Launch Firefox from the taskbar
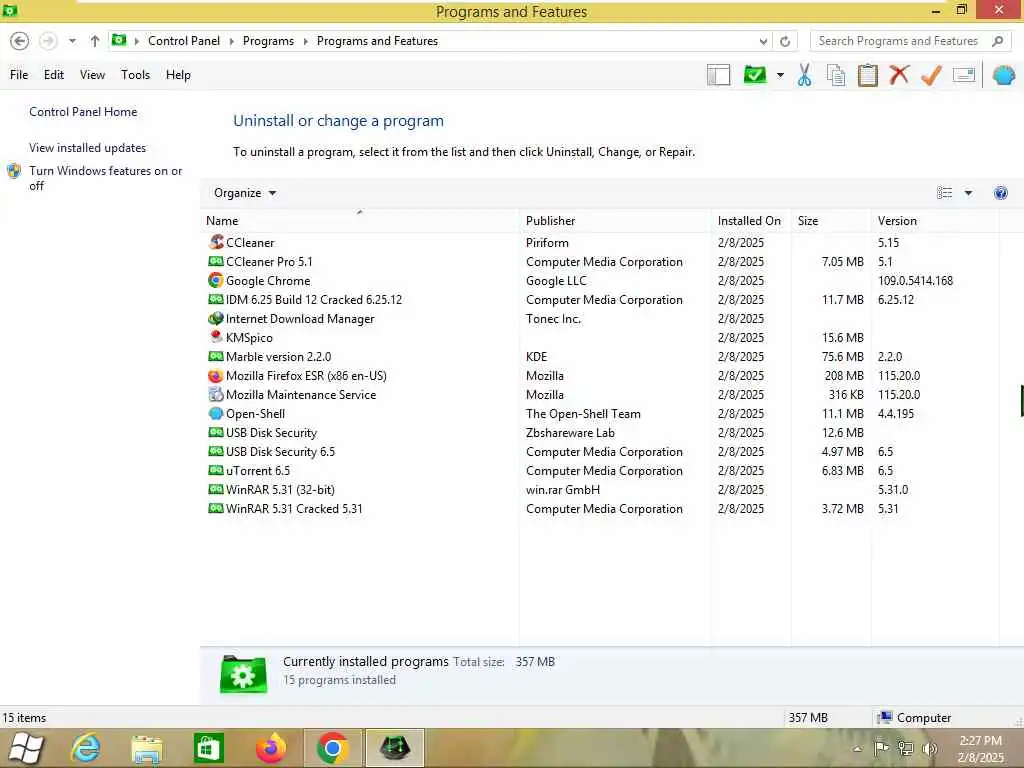The width and height of the screenshot is (1024, 768). tap(270, 748)
